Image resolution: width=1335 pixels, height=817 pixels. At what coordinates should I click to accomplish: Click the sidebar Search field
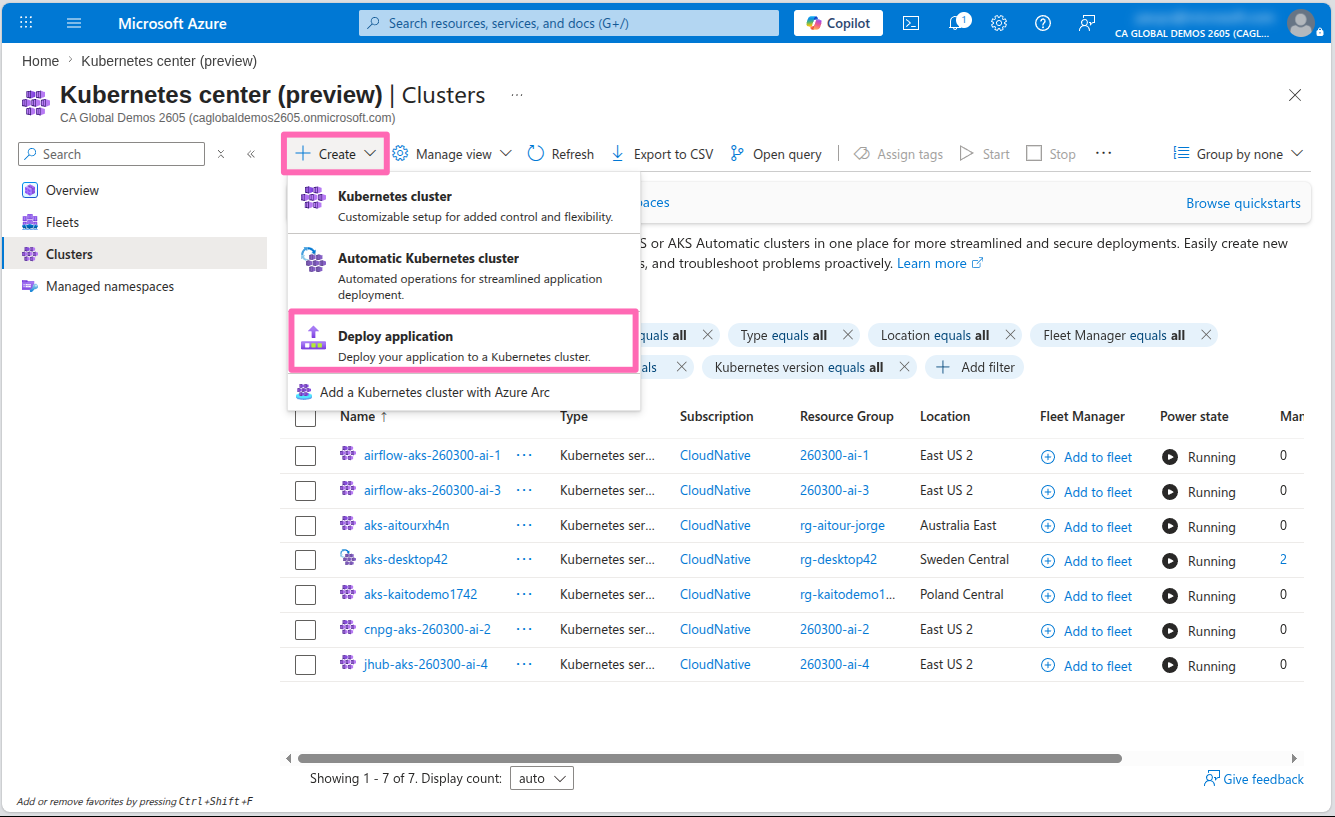(112, 154)
